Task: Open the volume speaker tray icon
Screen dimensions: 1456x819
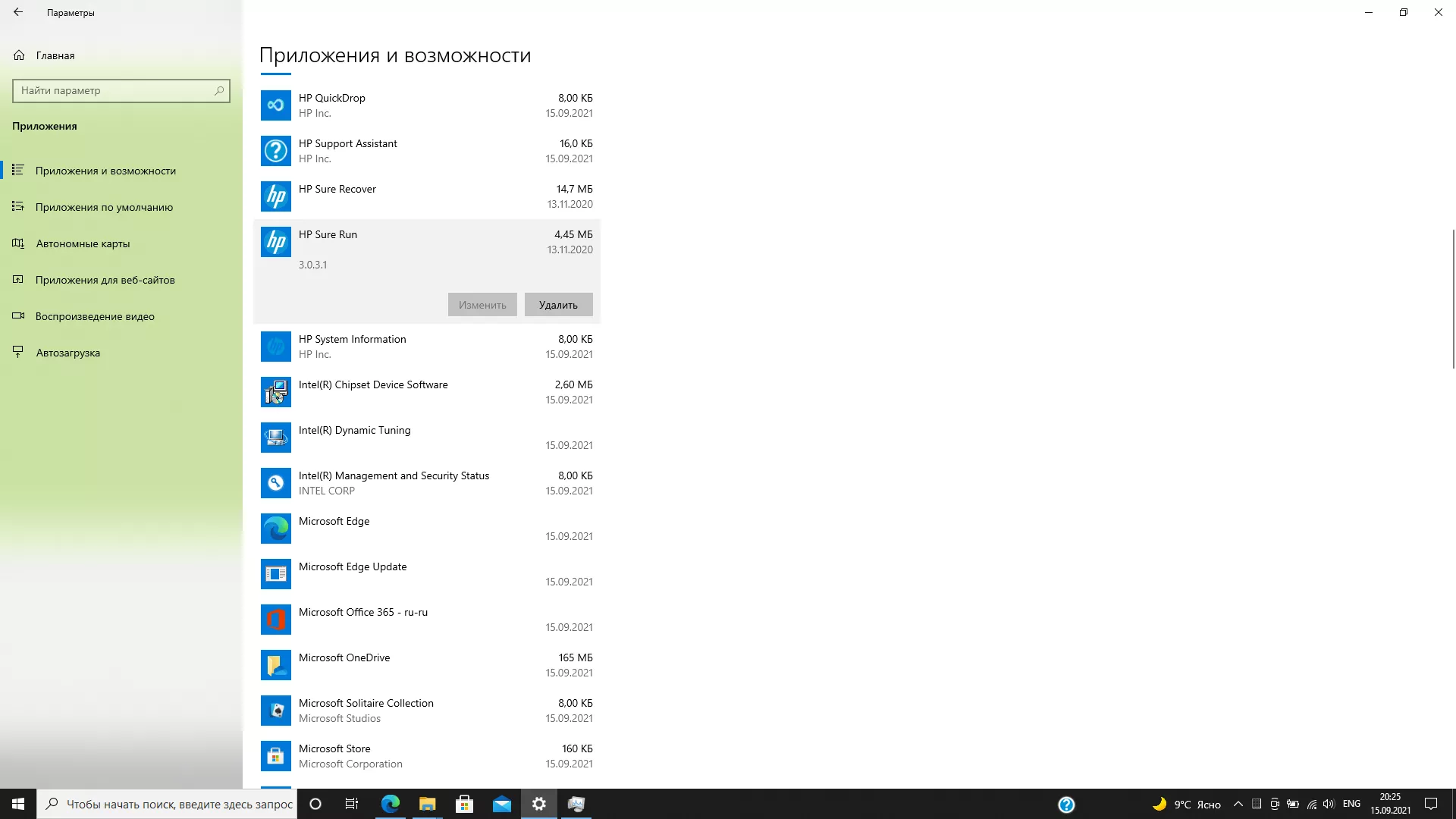Action: coord(1329,804)
